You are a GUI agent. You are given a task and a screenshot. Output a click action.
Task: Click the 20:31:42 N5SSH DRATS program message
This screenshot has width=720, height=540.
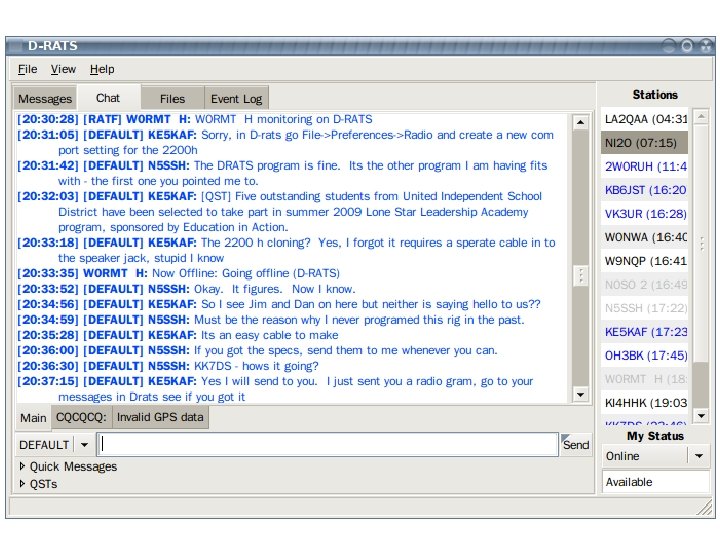282,173
